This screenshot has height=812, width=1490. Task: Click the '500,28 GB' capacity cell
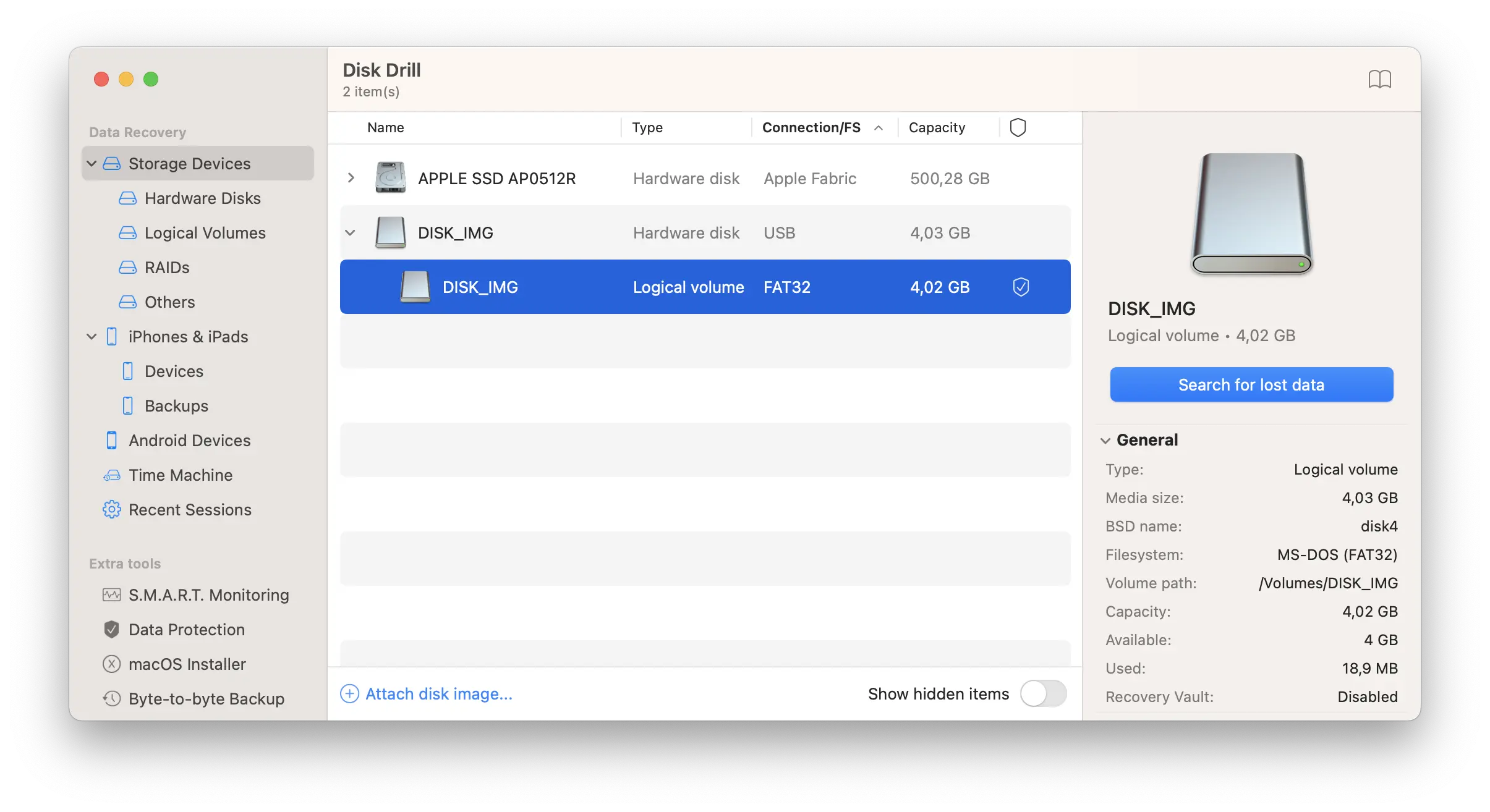coord(950,178)
